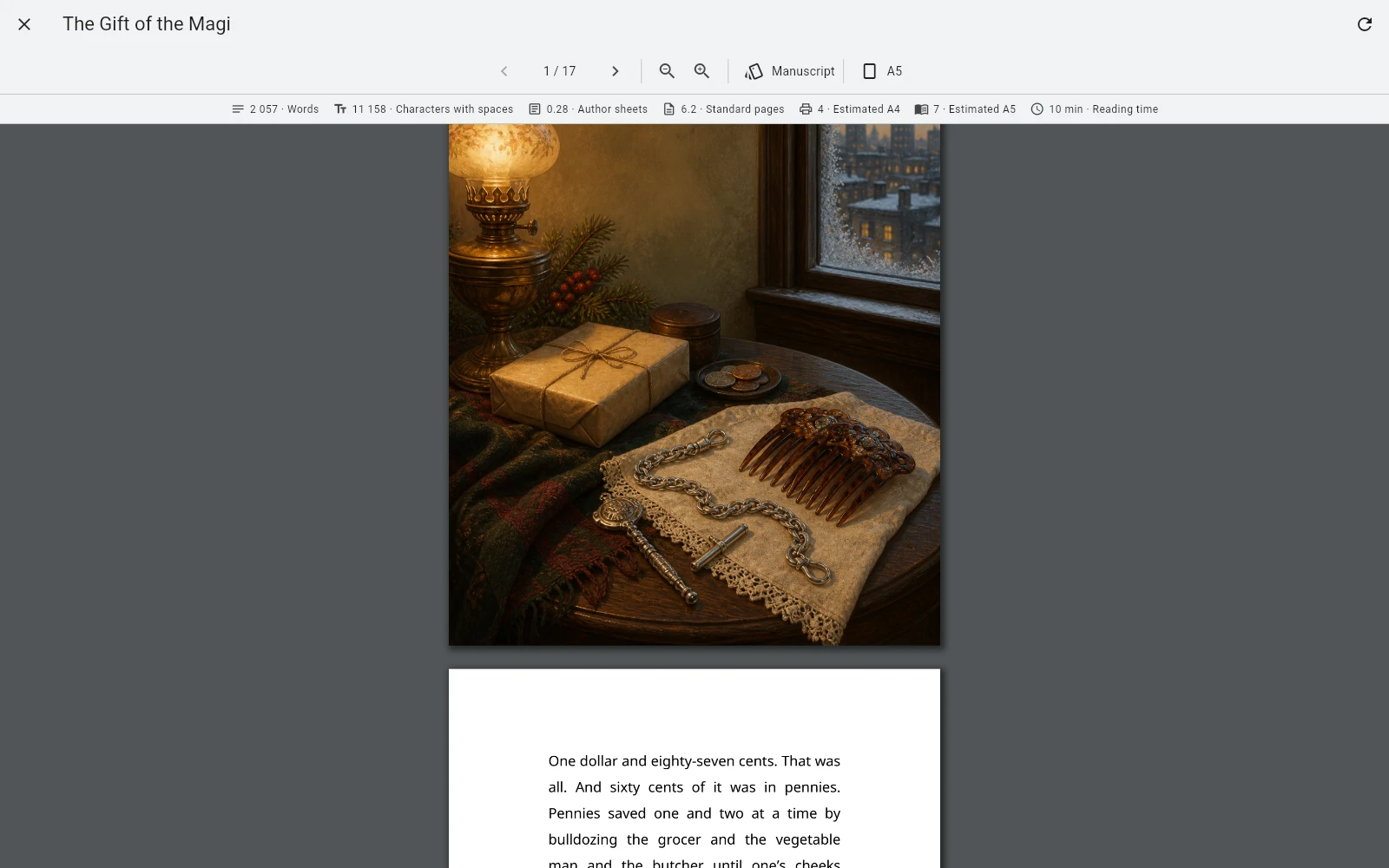Click the printer icon for Estimated A4
Screen dimensions: 1389x868
click(806, 109)
